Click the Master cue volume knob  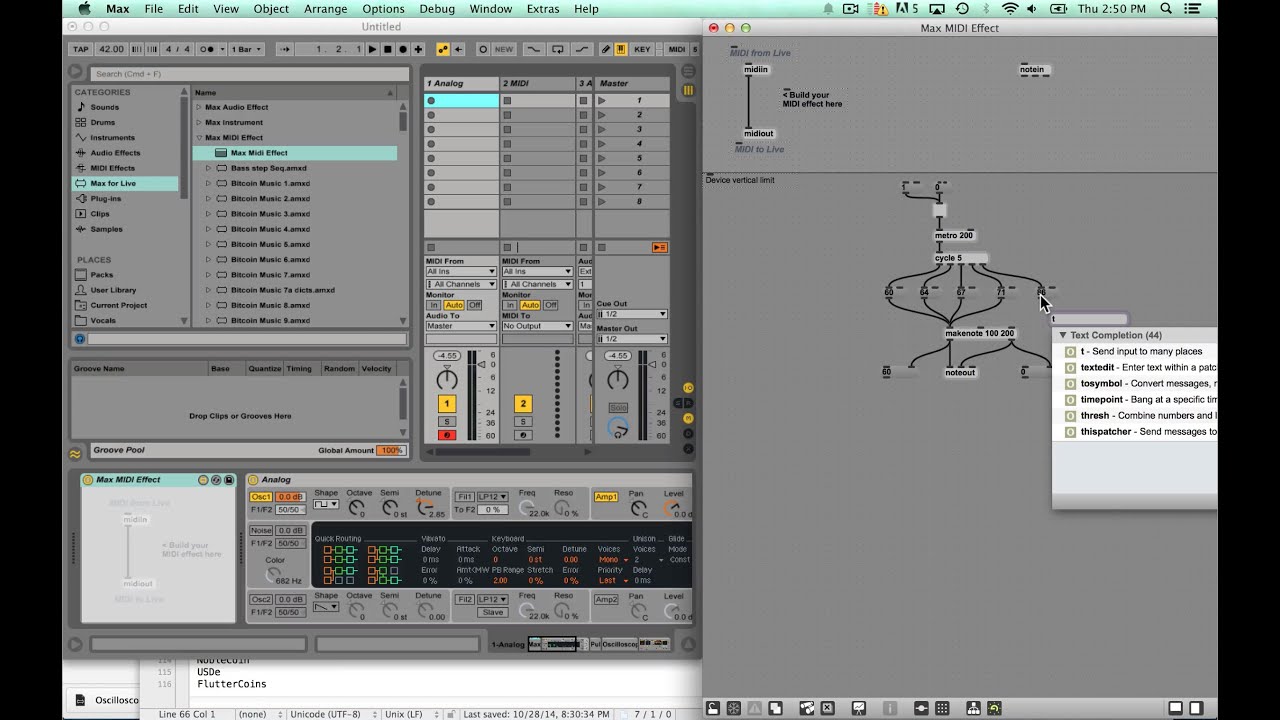point(618,428)
